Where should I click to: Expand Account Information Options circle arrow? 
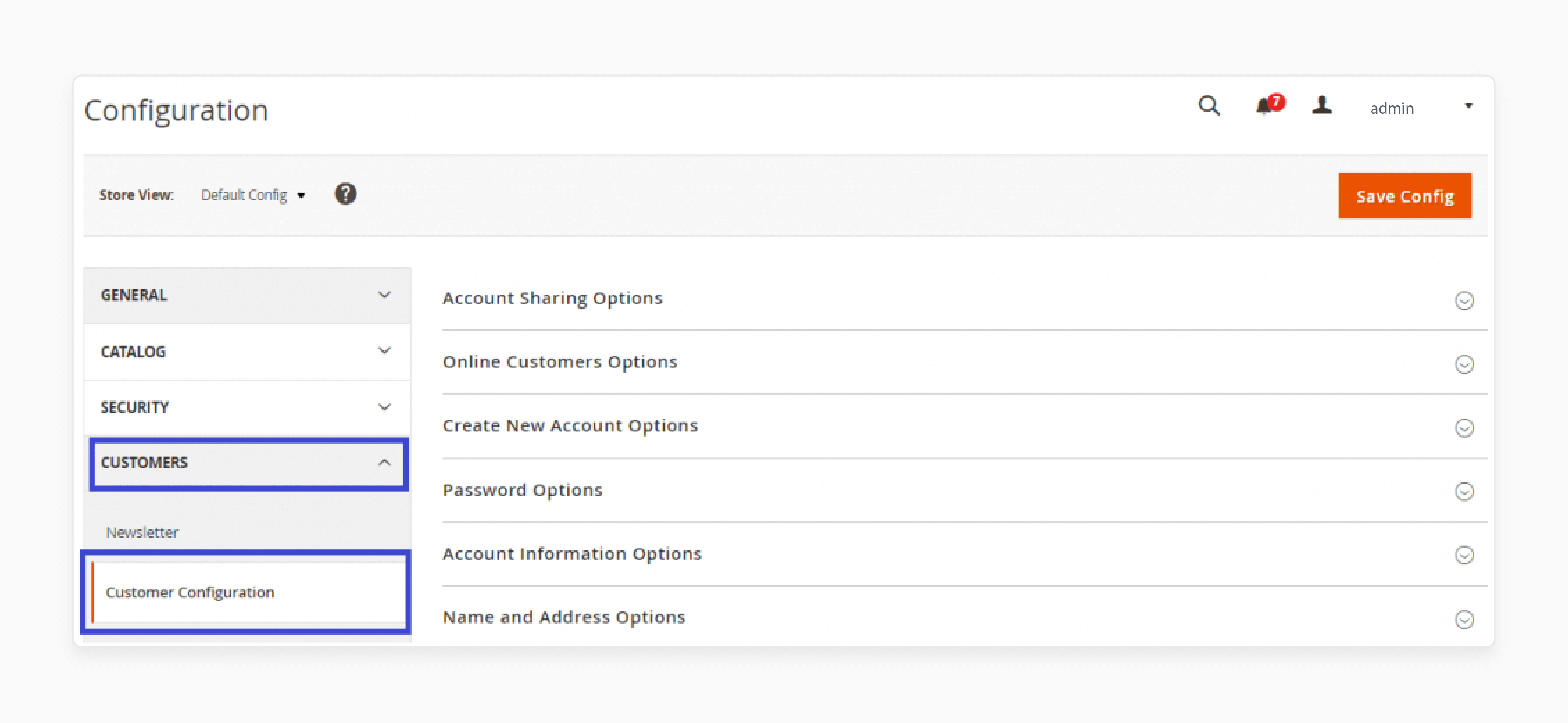pyautogui.click(x=1464, y=555)
